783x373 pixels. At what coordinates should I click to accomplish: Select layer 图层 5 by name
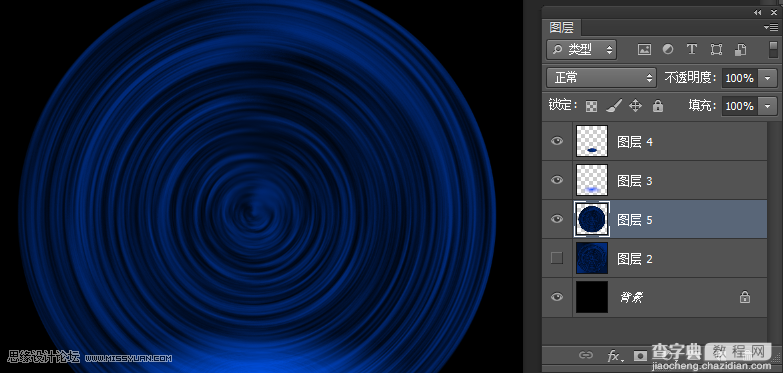click(x=635, y=220)
